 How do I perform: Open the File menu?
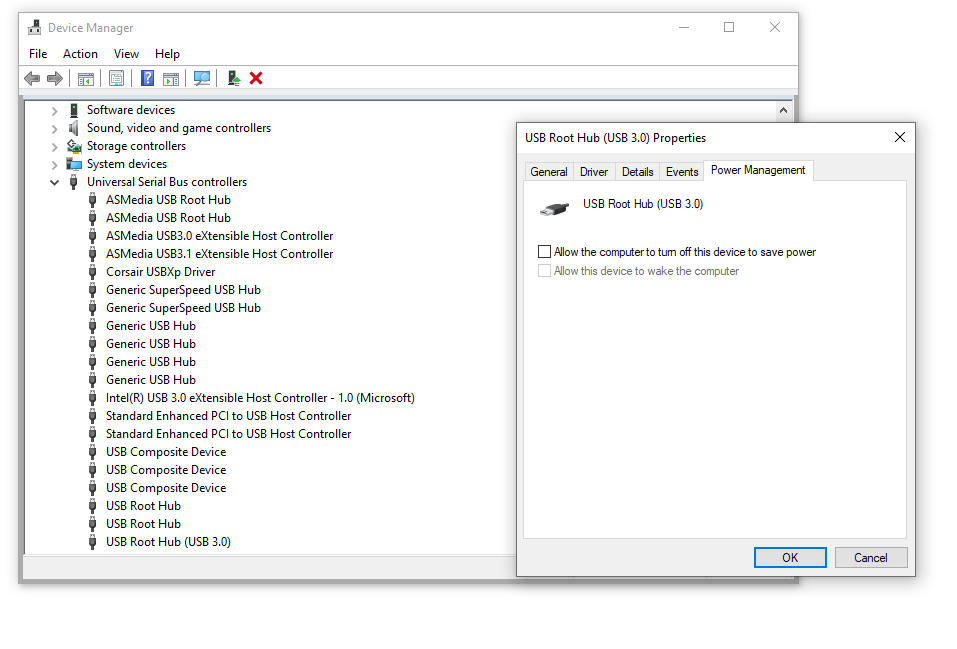(x=38, y=54)
